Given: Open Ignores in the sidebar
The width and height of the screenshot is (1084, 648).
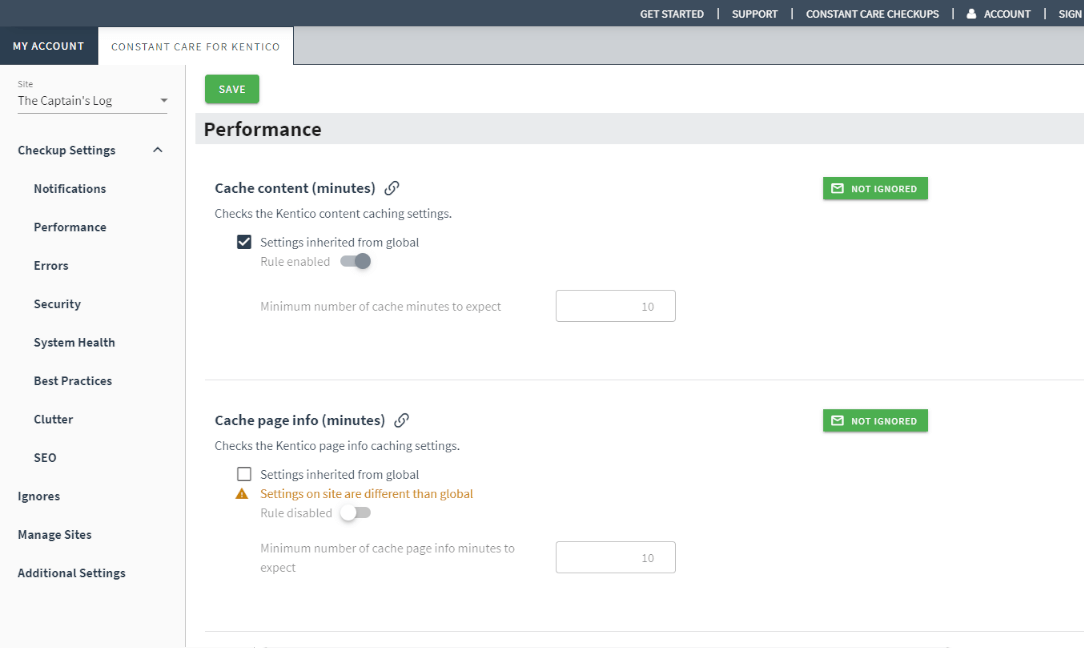Looking at the screenshot, I should (x=39, y=497).
